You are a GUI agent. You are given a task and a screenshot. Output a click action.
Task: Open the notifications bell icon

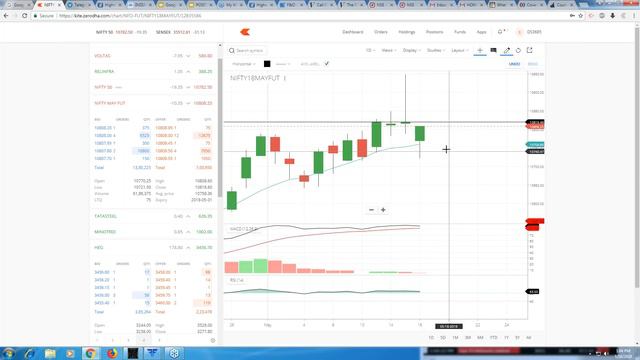(x=500, y=32)
